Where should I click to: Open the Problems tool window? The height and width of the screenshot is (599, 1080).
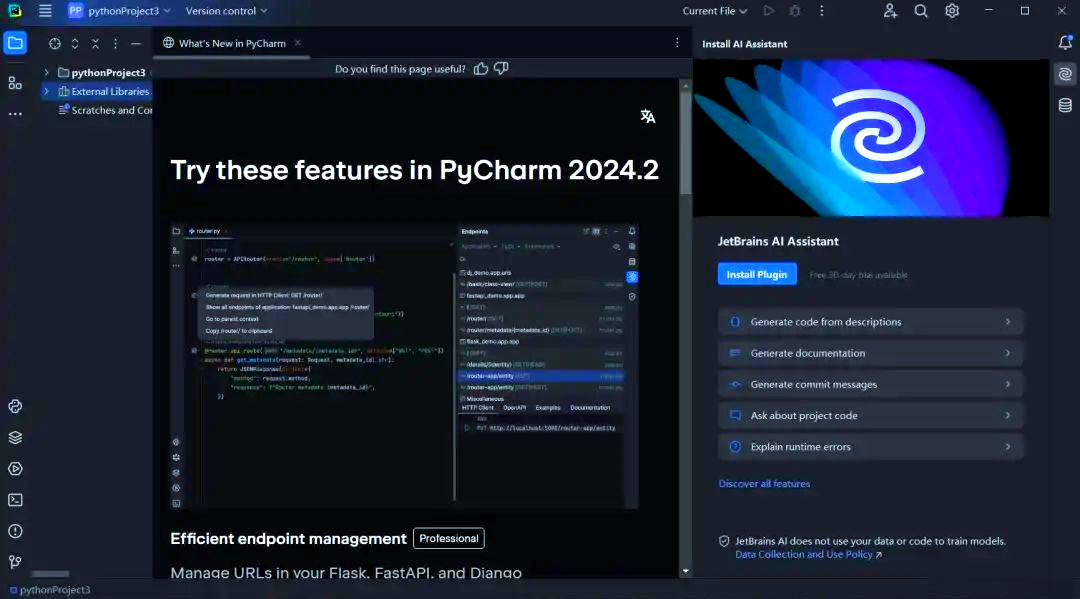(x=14, y=531)
